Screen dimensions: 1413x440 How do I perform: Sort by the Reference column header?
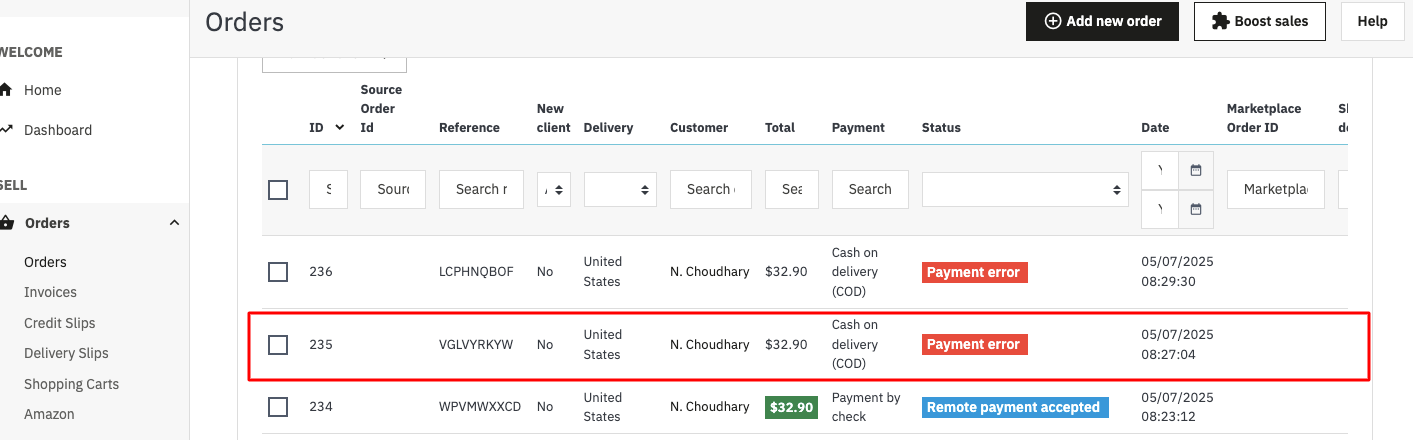[469, 127]
